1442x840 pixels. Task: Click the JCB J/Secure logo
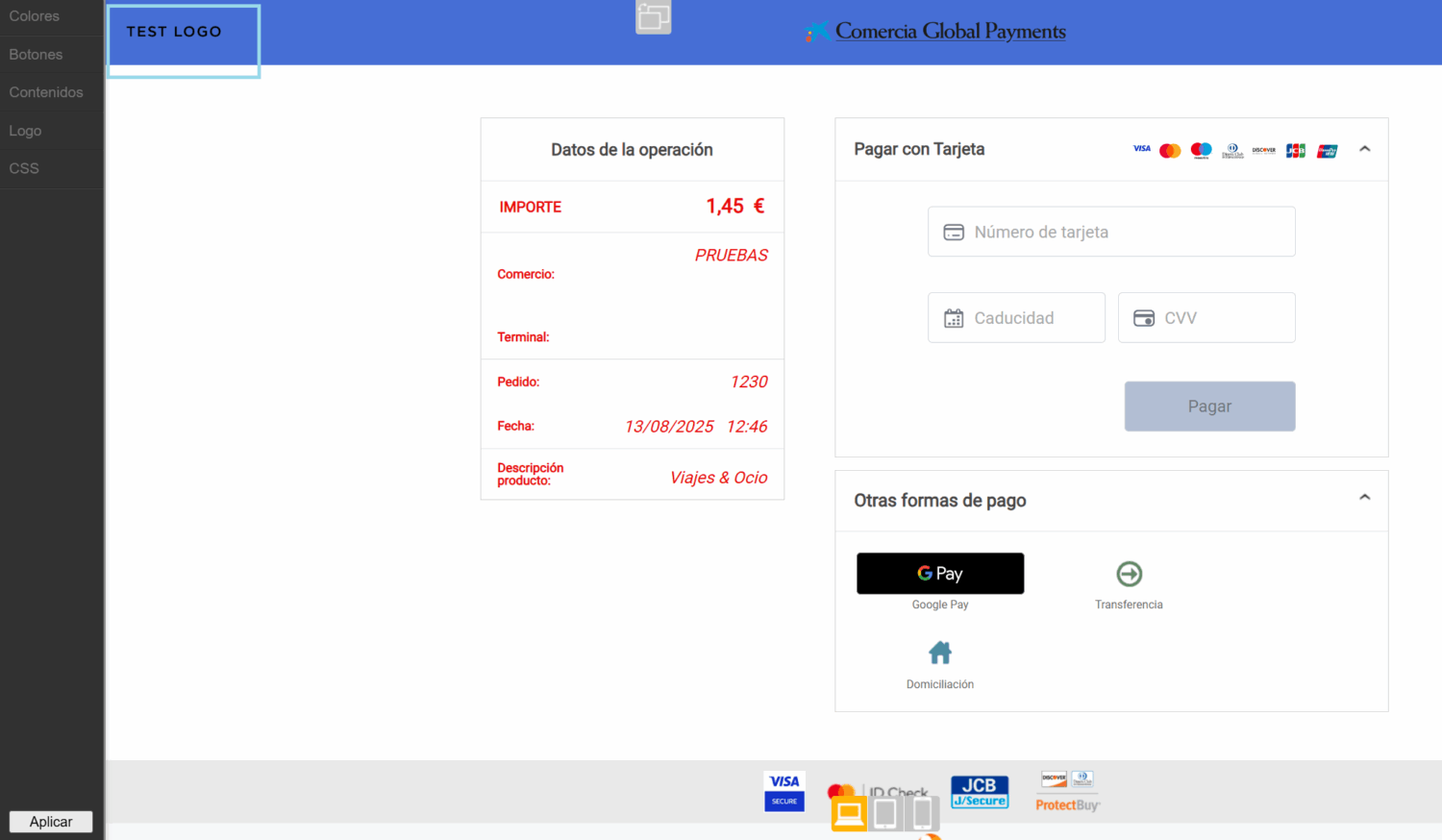[980, 792]
